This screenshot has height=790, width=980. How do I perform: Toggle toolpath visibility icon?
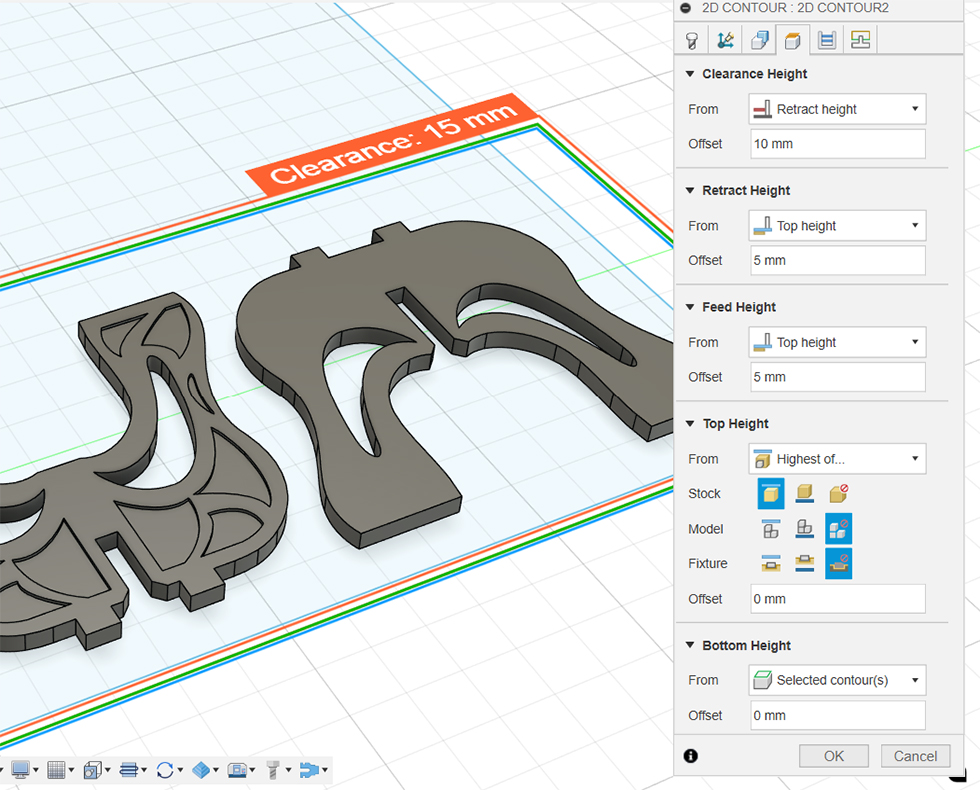pos(129,769)
